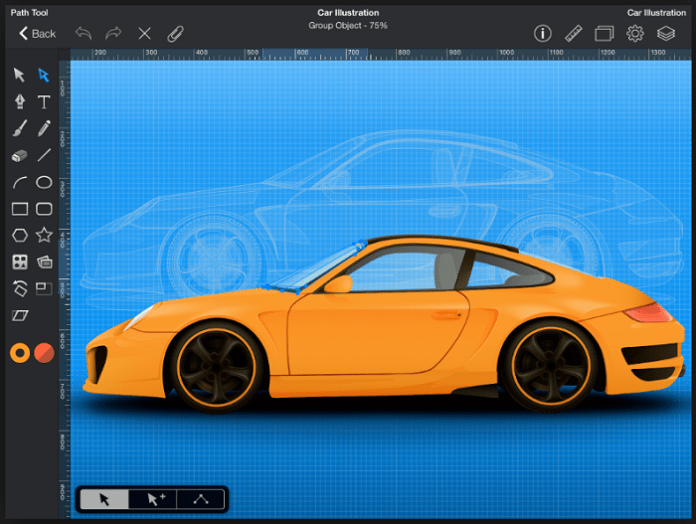Select the Star shape tool
Screen dimensions: 696x524
point(44,235)
